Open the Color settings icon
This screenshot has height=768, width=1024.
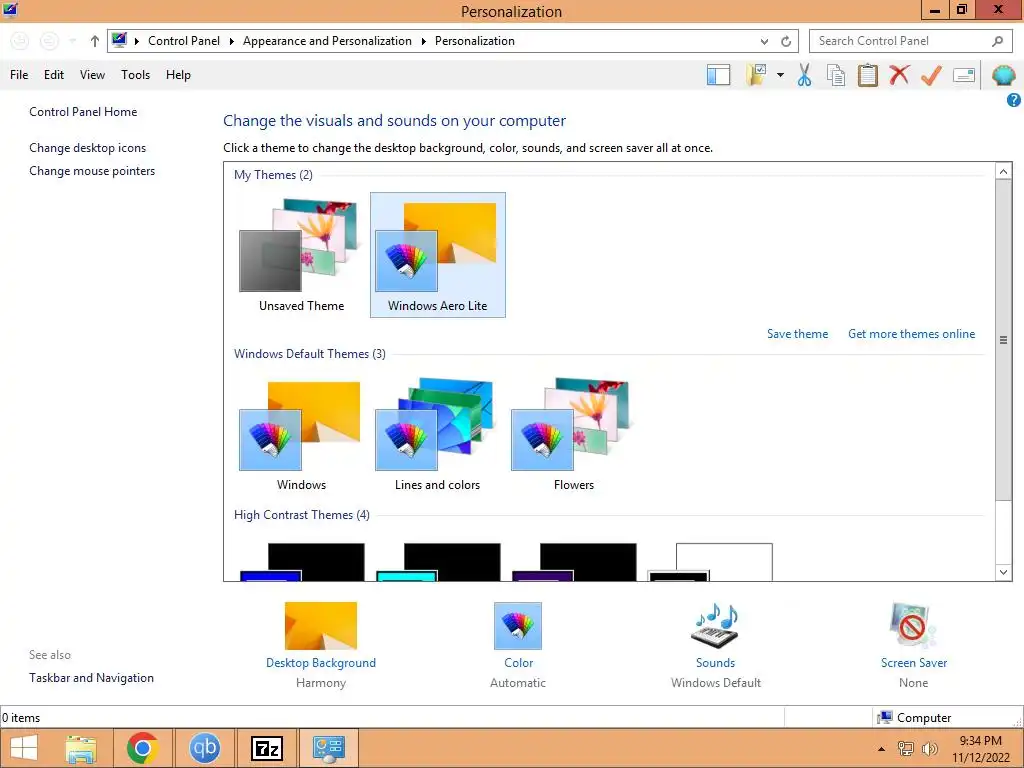[x=518, y=626]
